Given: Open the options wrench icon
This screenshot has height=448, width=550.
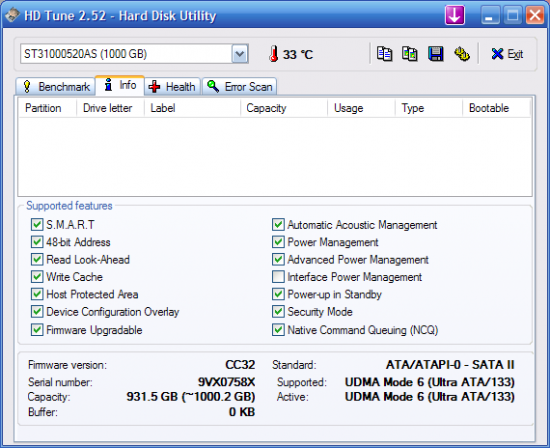Looking at the screenshot, I should [462, 54].
